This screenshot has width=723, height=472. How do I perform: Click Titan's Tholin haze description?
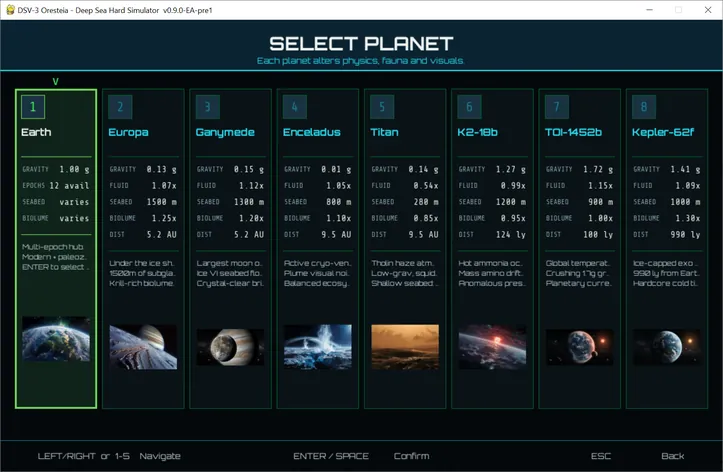click(404, 273)
